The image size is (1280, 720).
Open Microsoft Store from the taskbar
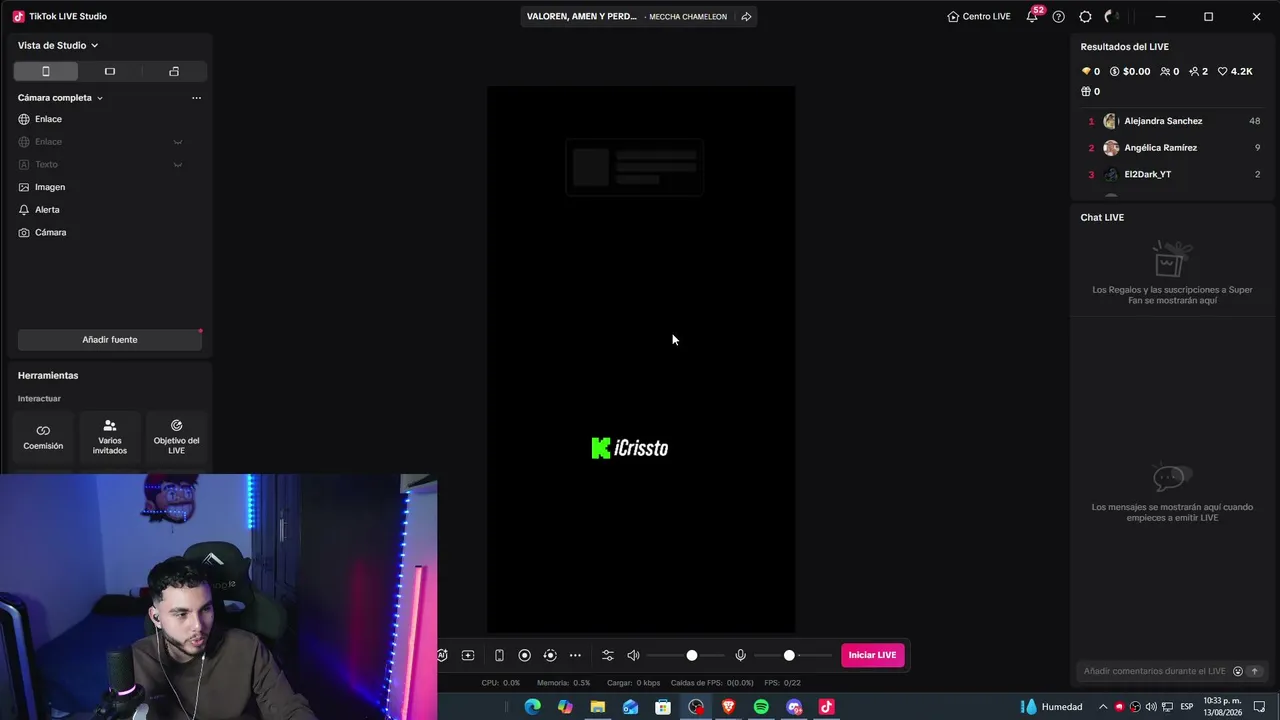coord(663,707)
